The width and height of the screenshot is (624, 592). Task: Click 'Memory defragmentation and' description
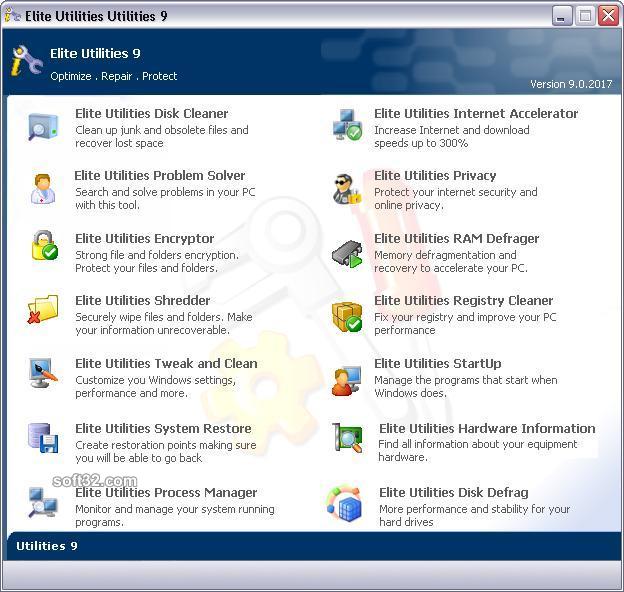[x=451, y=261]
